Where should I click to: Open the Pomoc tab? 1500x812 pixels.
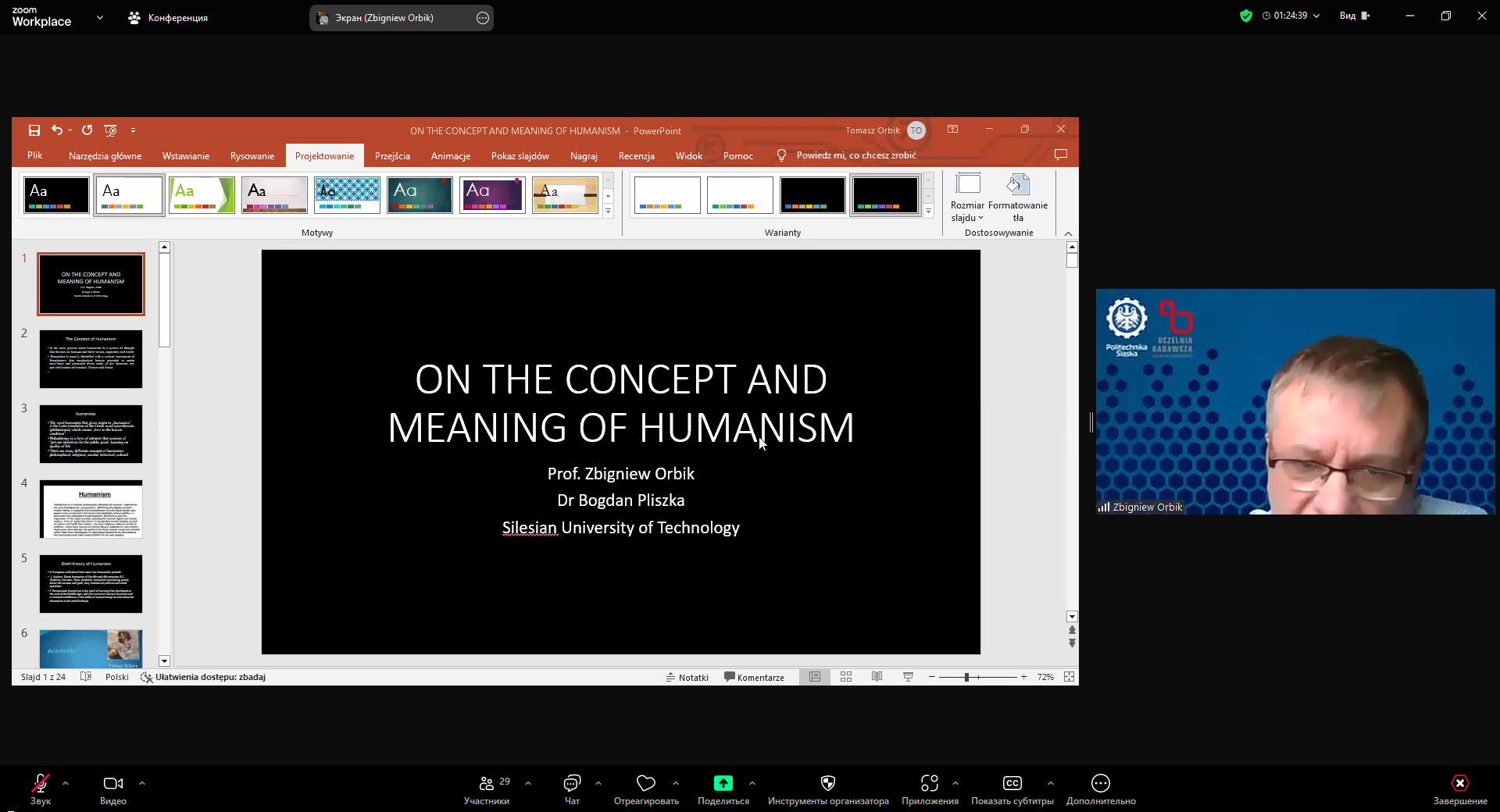tap(738, 155)
